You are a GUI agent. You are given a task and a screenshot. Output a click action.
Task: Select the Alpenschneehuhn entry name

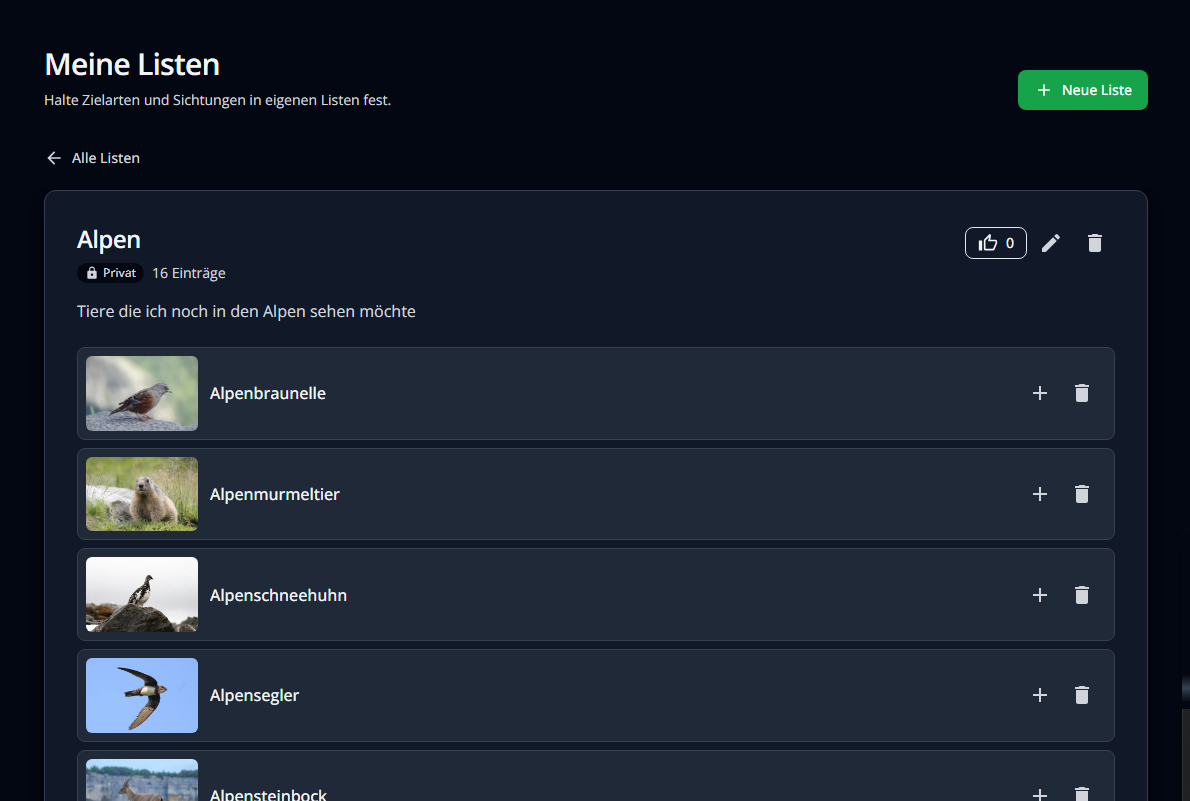pyautogui.click(x=279, y=595)
